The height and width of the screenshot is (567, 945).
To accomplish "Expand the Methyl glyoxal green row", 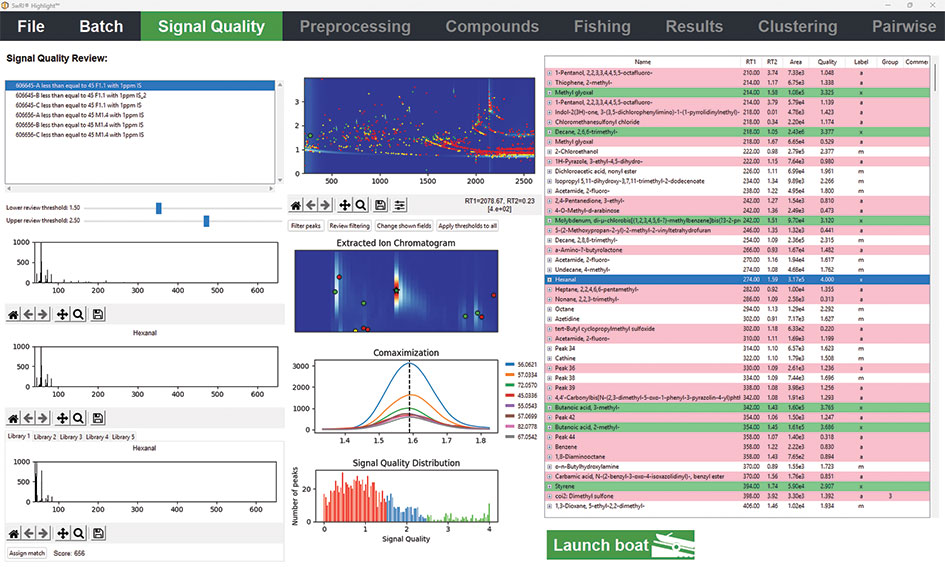I will coord(549,92).
